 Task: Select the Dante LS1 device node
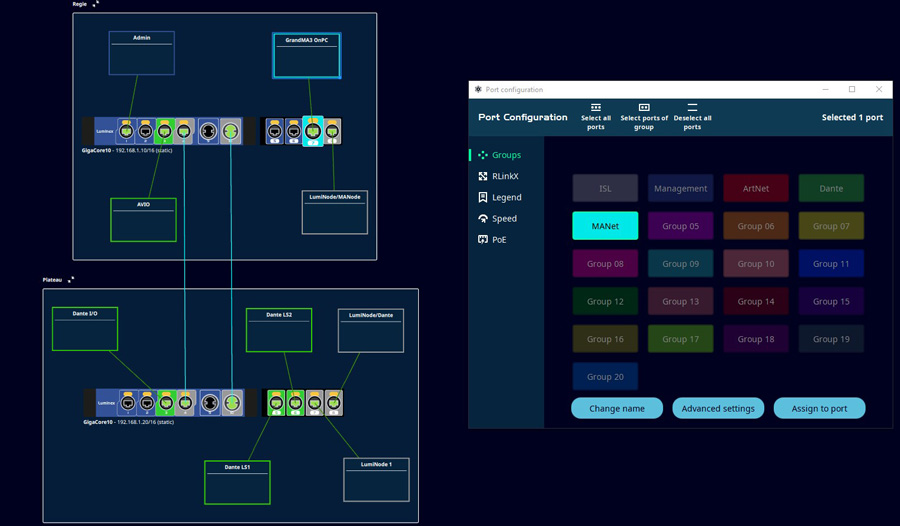[x=237, y=482]
